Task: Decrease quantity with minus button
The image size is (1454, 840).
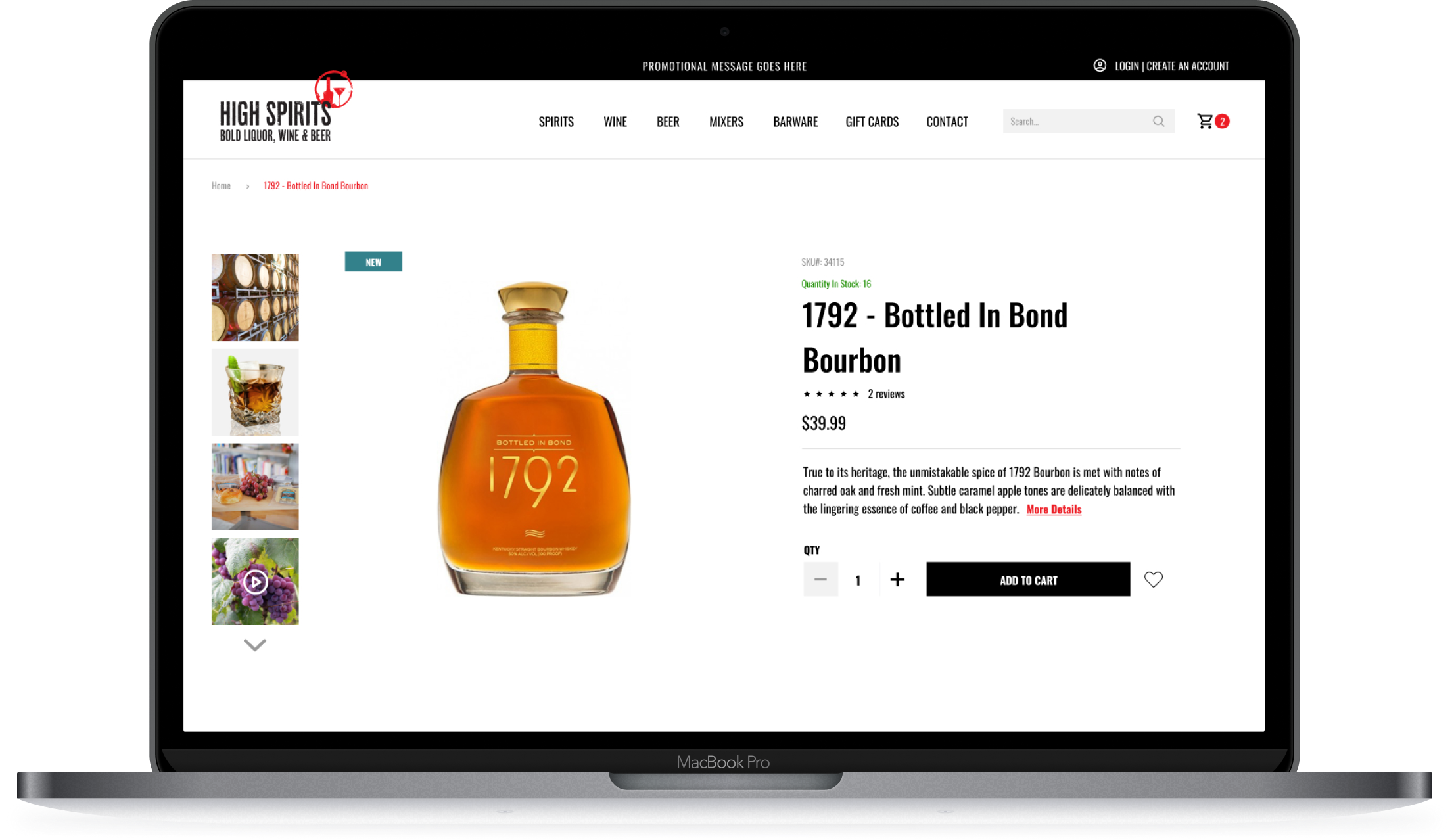Action: pyautogui.click(x=820, y=580)
